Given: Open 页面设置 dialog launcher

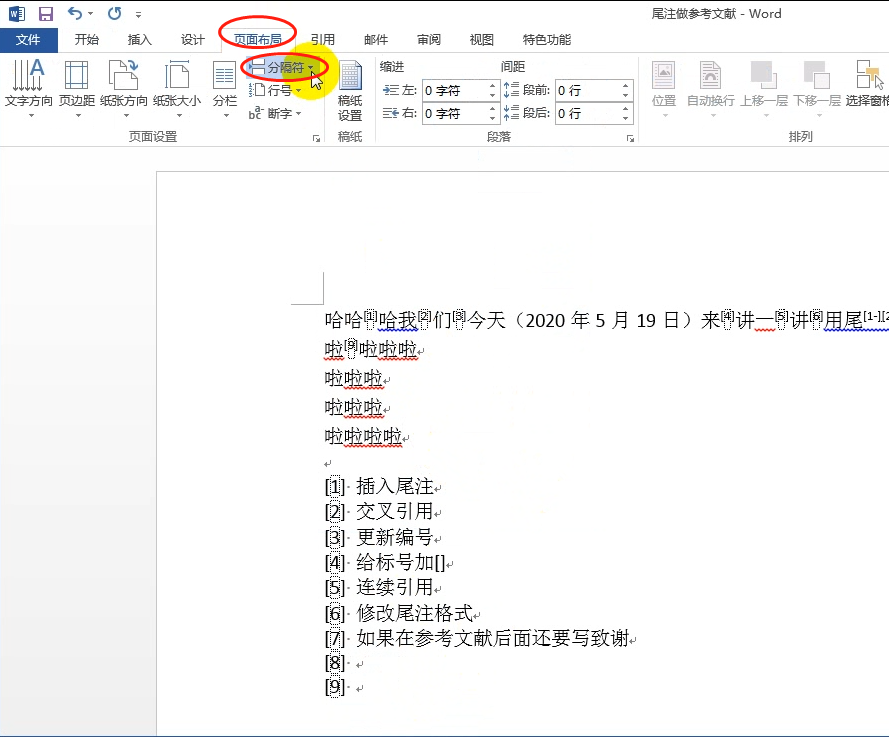Looking at the screenshot, I should tap(316, 138).
